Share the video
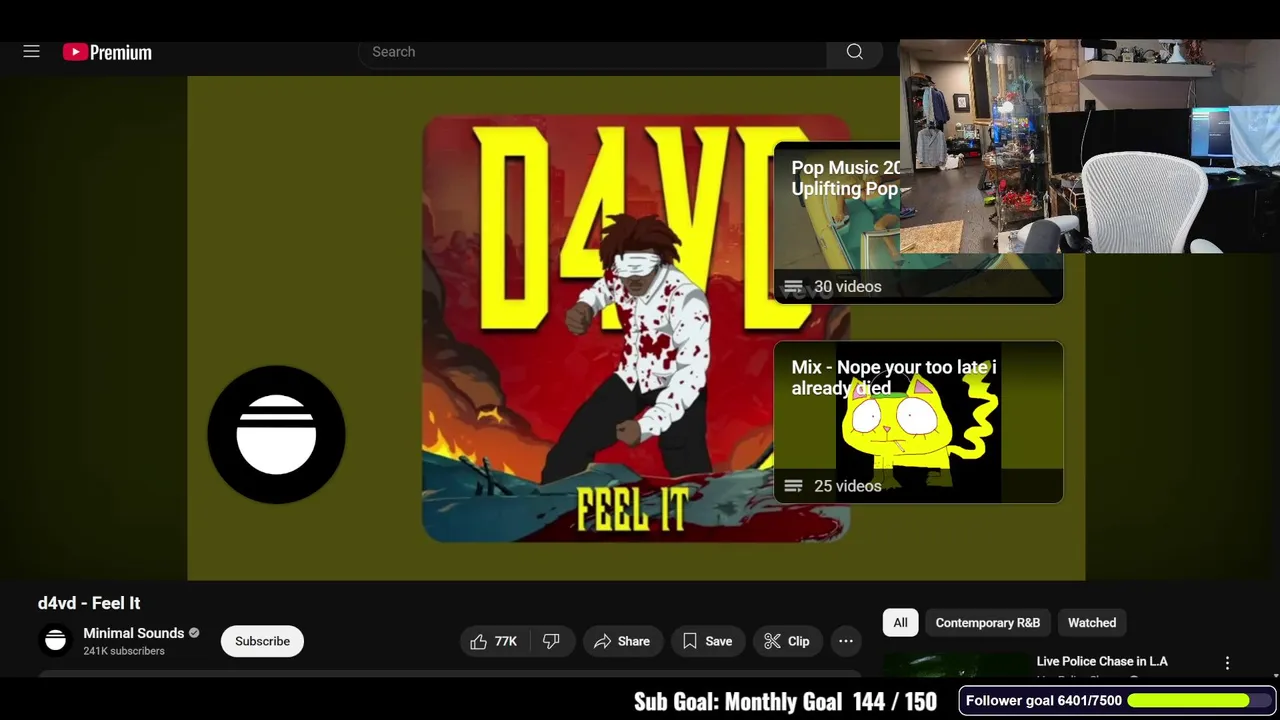 tap(621, 641)
